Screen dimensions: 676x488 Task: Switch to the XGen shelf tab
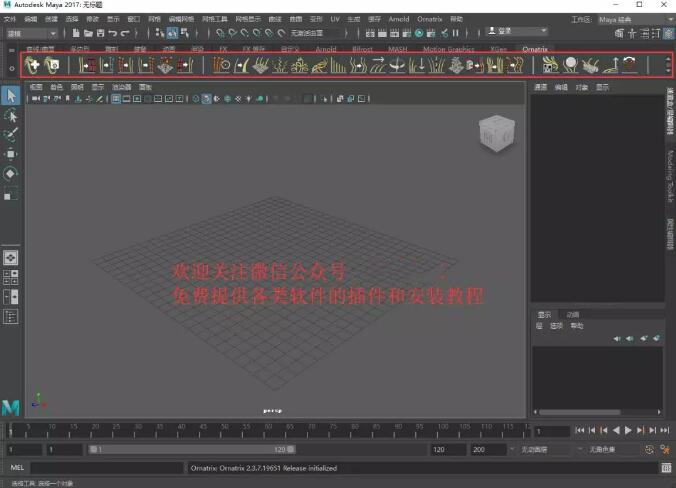(x=496, y=48)
